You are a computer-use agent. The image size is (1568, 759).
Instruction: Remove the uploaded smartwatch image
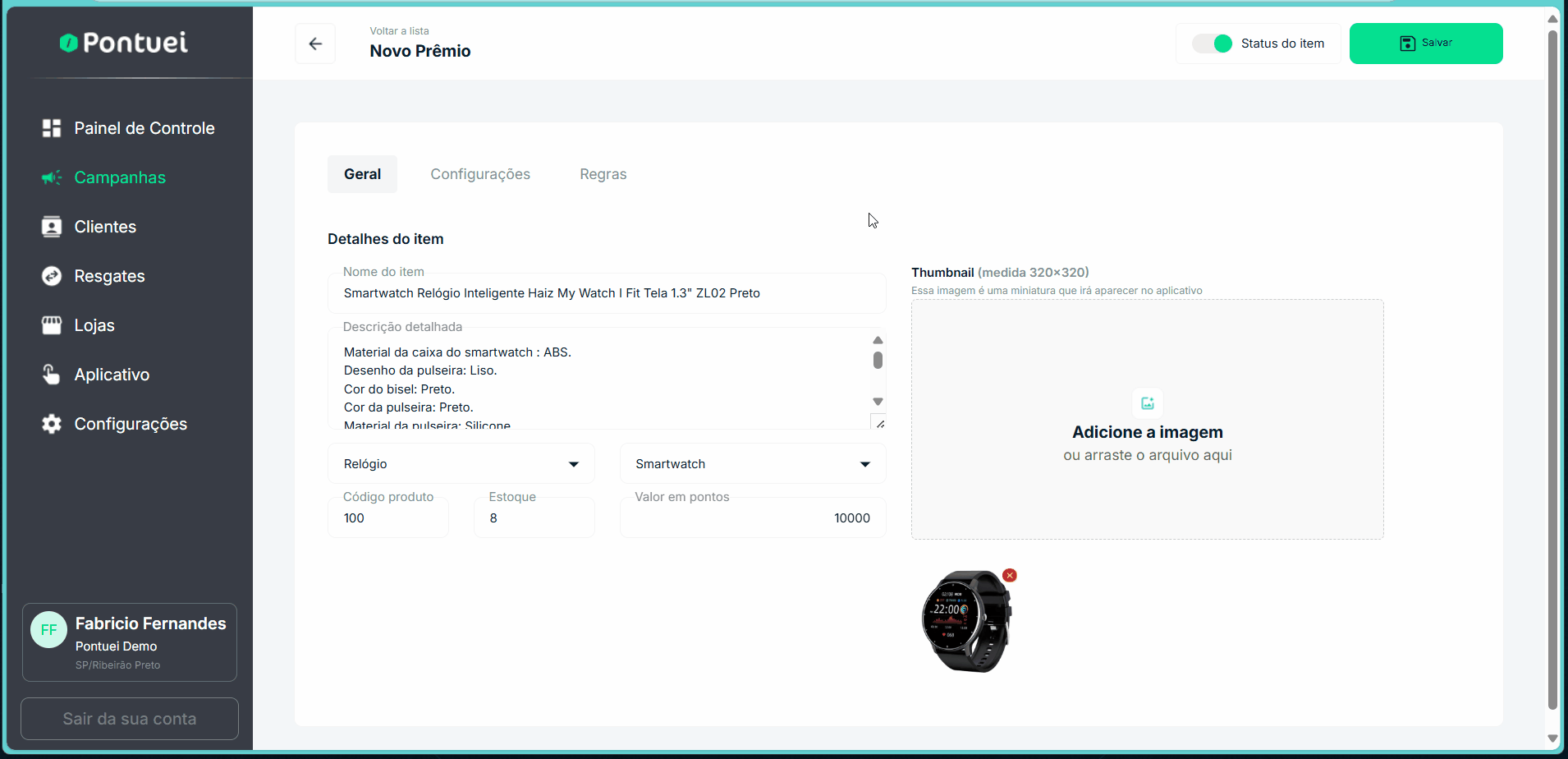click(1010, 575)
